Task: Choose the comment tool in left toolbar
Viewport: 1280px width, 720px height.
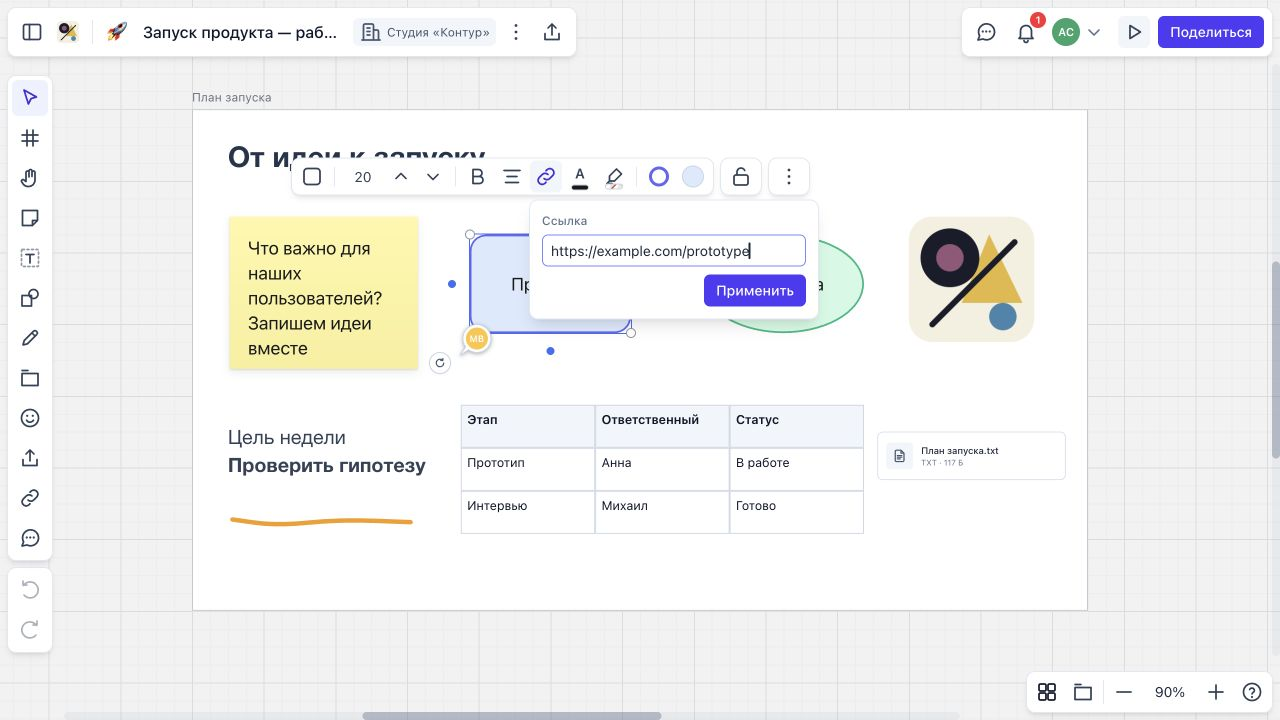Action: [x=30, y=538]
